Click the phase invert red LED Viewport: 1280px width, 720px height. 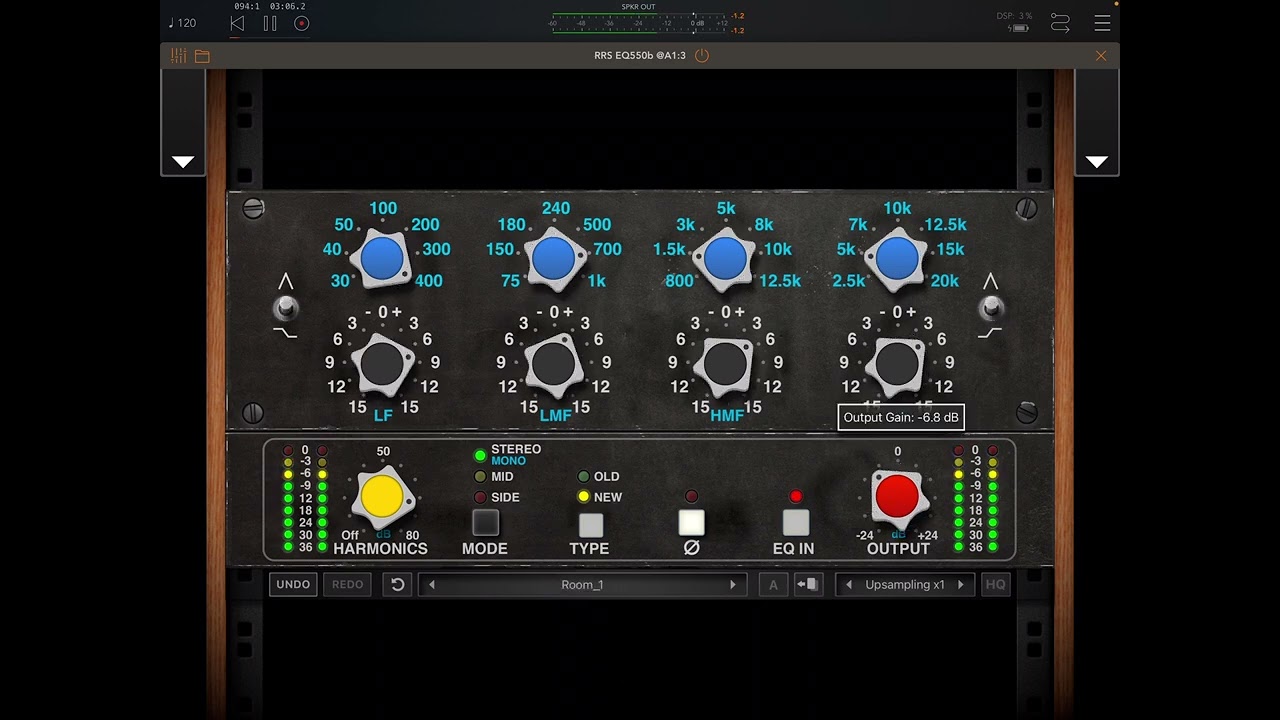tap(691, 496)
